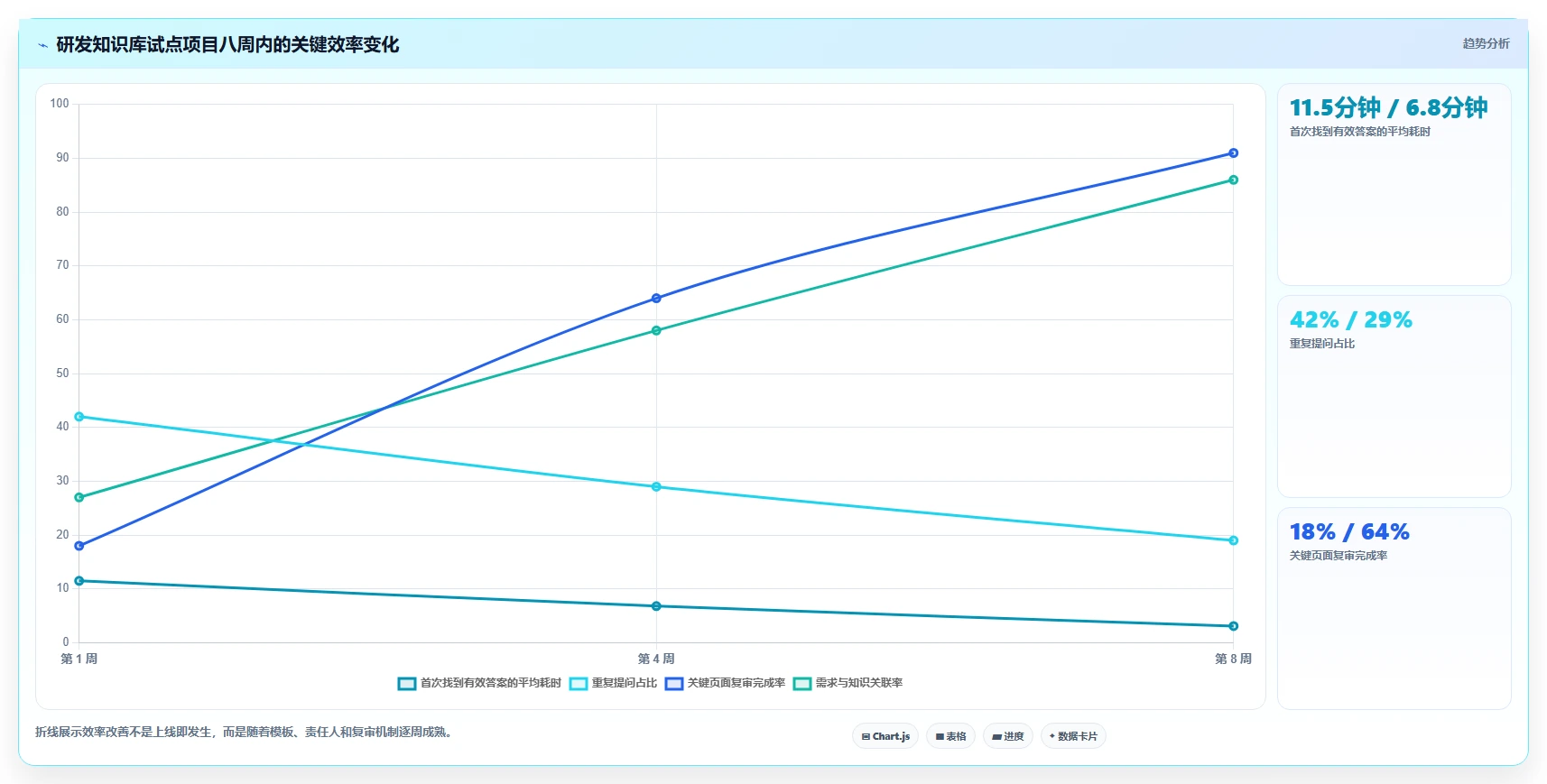1547x784 pixels.
Task: Click the 平均耗时 point at 第 1 周
Action: coord(79,581)
